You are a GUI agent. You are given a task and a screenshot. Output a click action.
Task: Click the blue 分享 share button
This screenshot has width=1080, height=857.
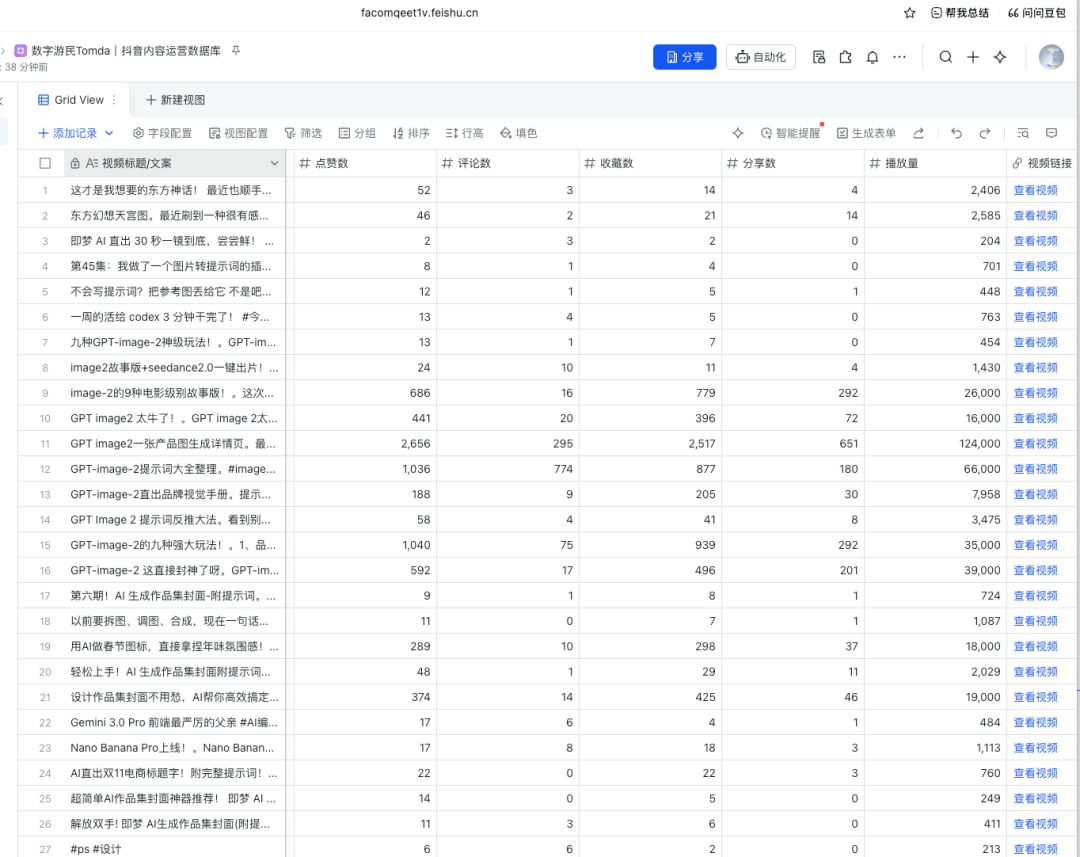pos(684,57)
